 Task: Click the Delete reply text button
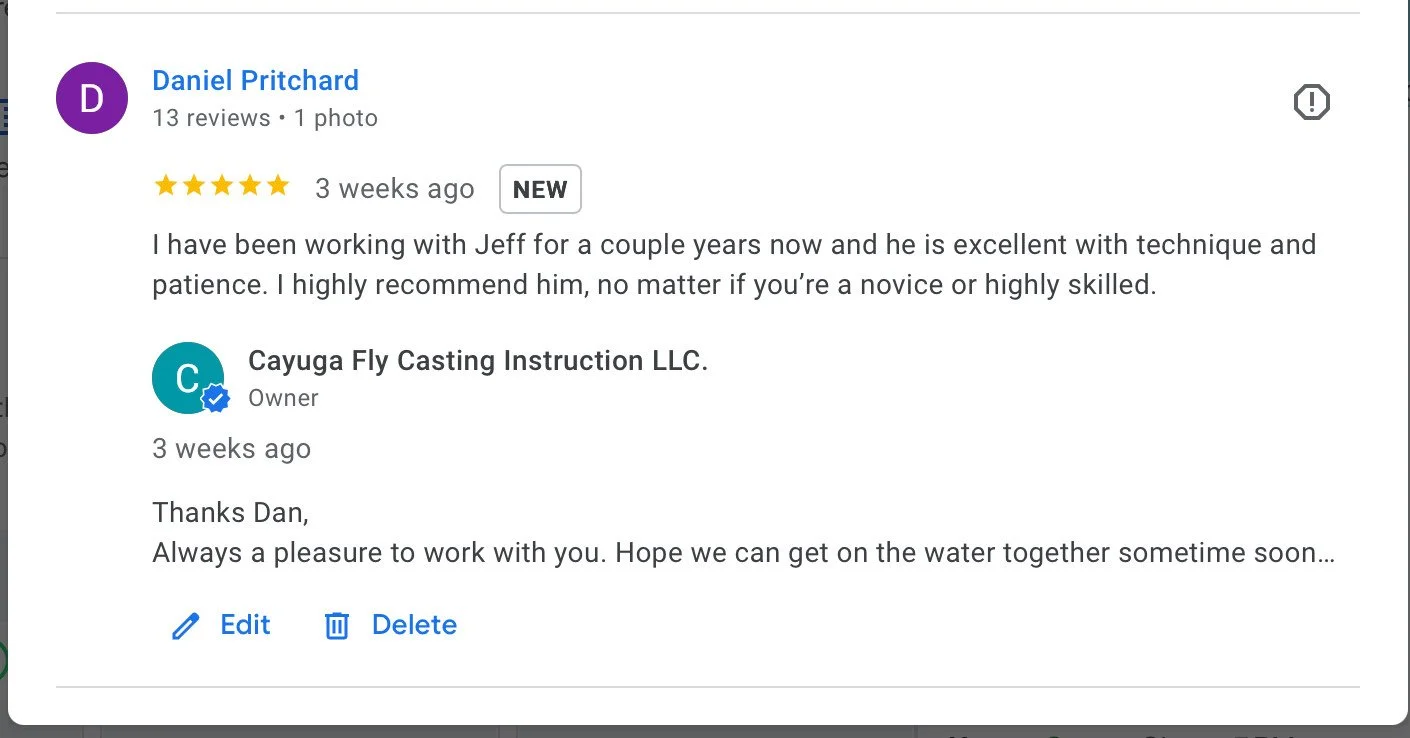tap(414, 625)
